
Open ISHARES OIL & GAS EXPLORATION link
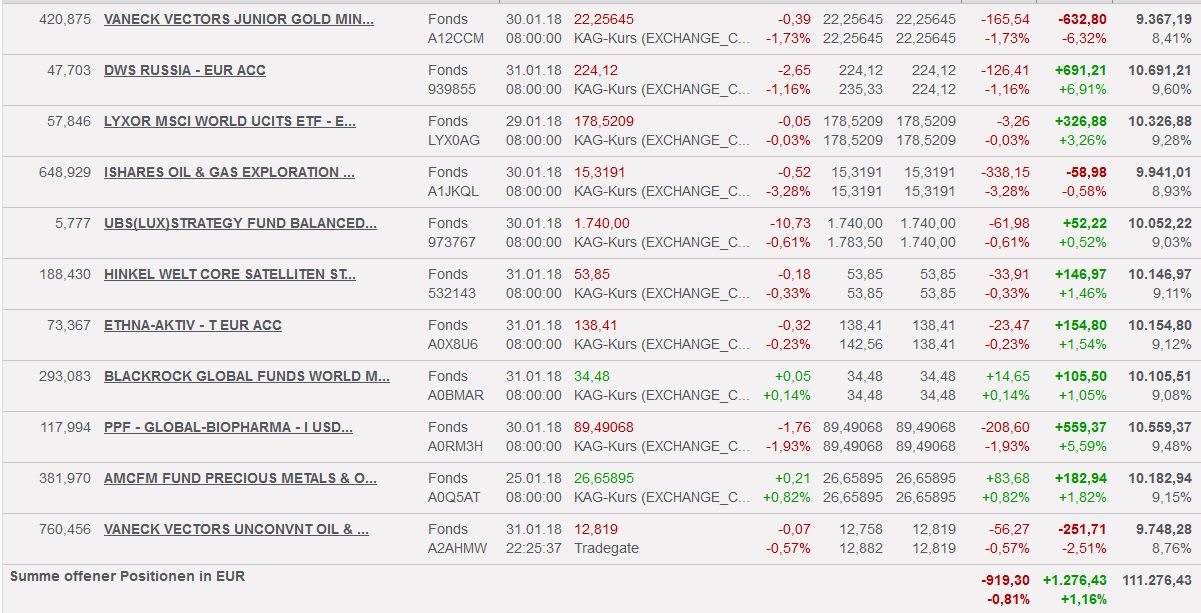pyautogui.click(x=229, y=173)
